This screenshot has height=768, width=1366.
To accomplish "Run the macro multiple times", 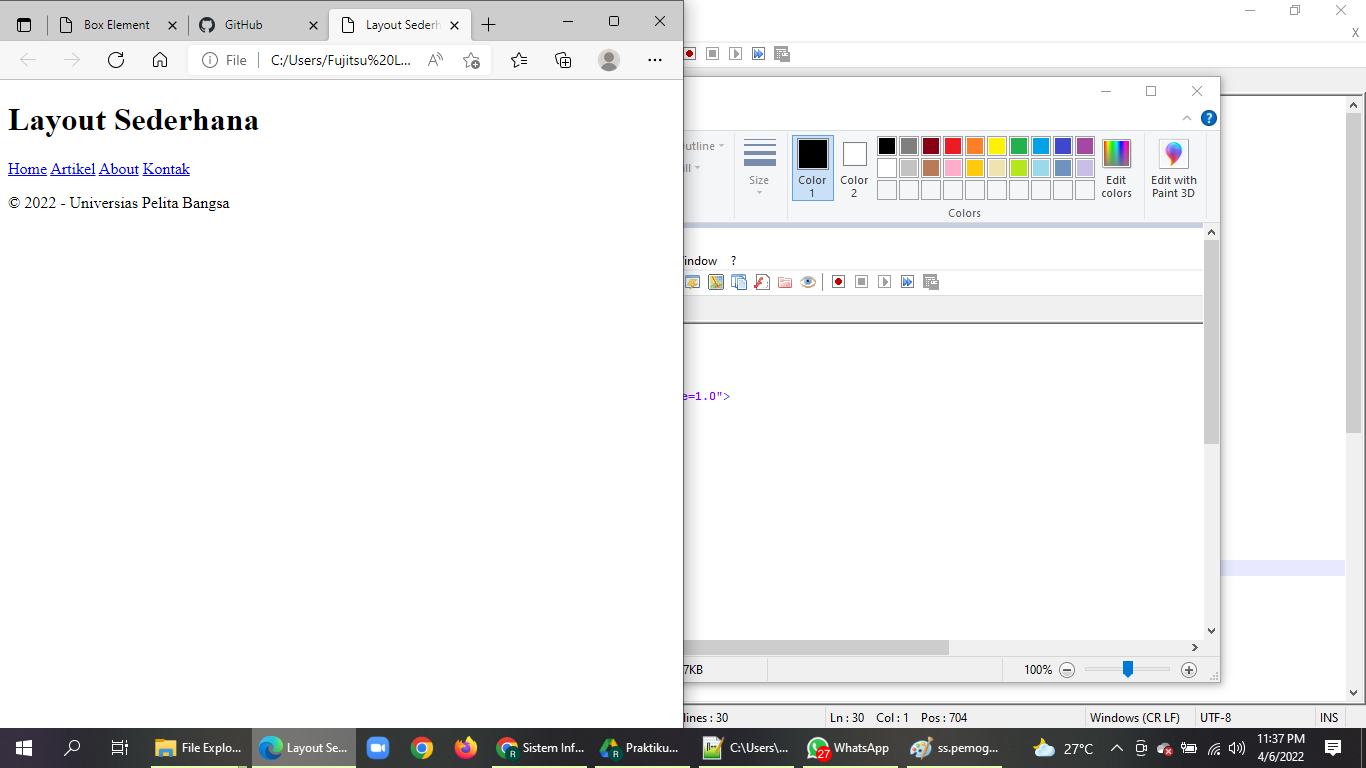I will pyautogui.click(x=907, y=282).
